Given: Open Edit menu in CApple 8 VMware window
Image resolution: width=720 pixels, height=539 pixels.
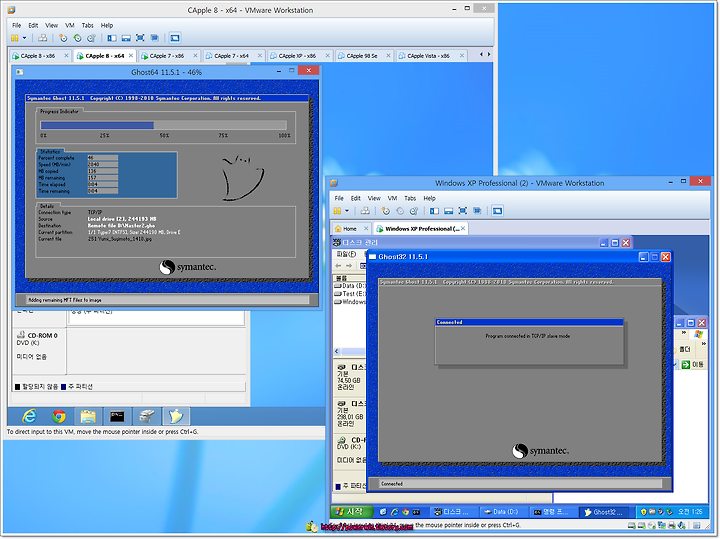Looking at the screenshot, I should tap(33, 25).
